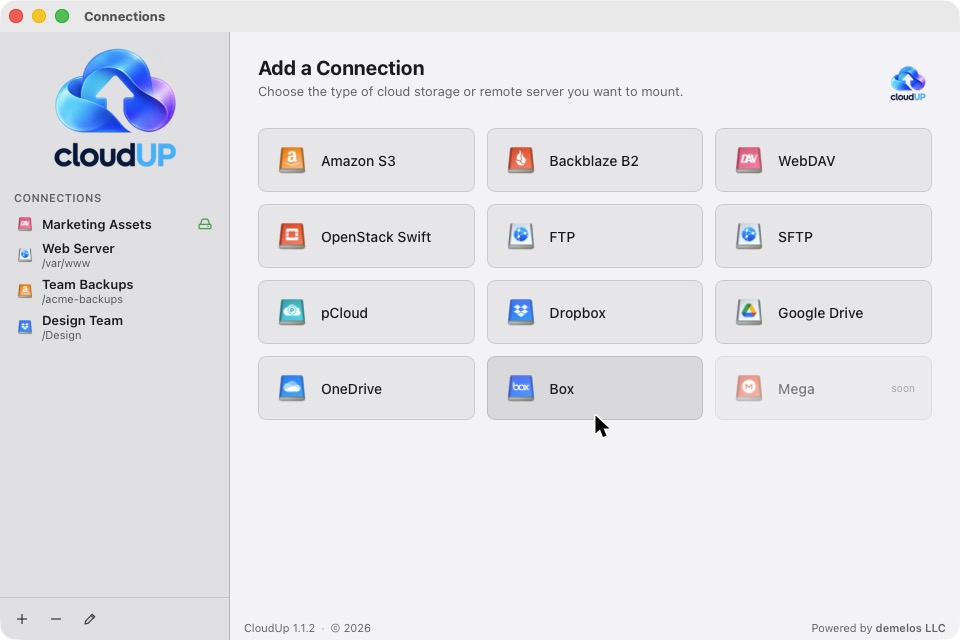Click the Dropbox drive icon

coord(520,312)
